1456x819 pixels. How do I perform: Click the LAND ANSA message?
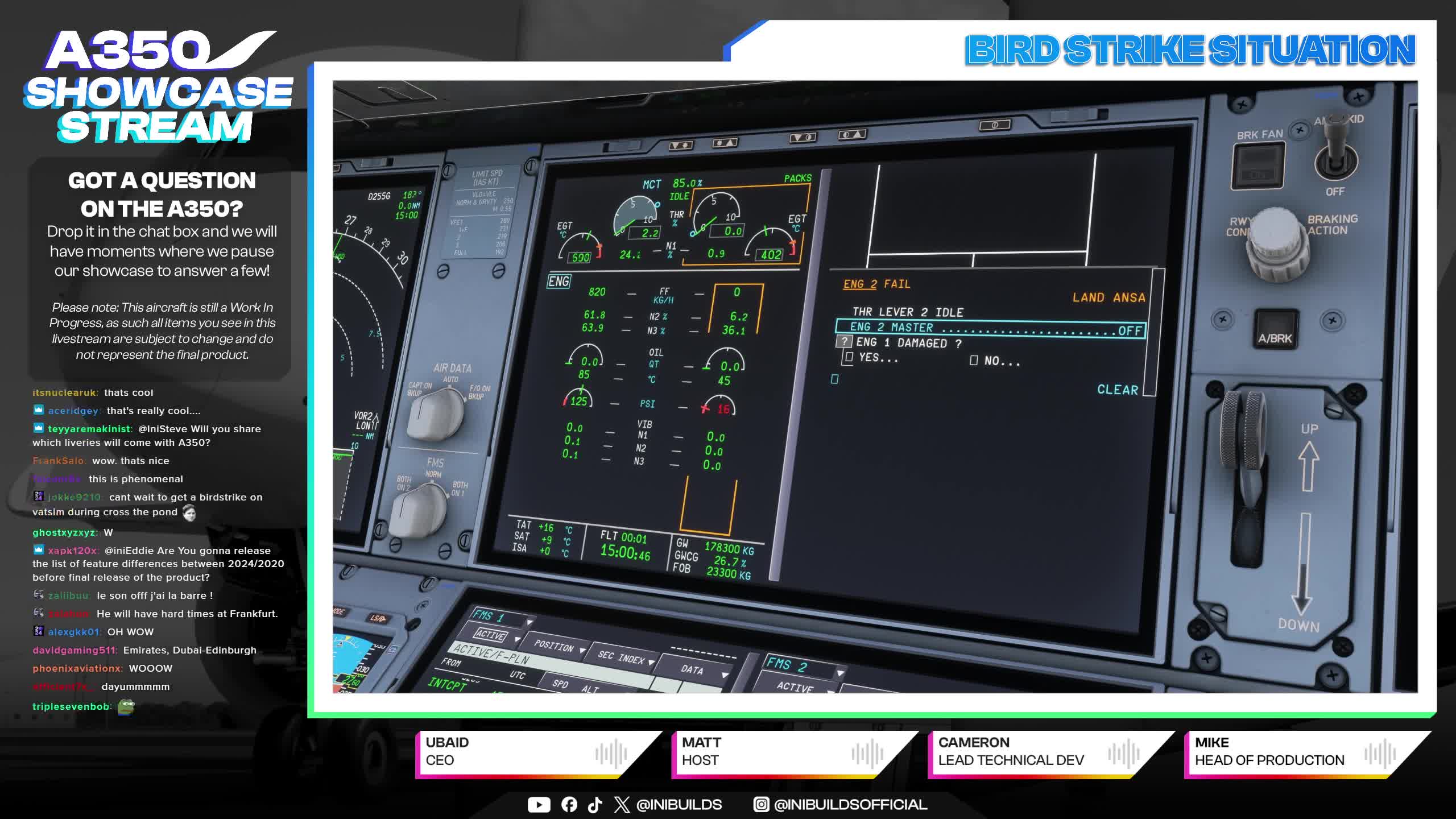[x=1108, y=297]
